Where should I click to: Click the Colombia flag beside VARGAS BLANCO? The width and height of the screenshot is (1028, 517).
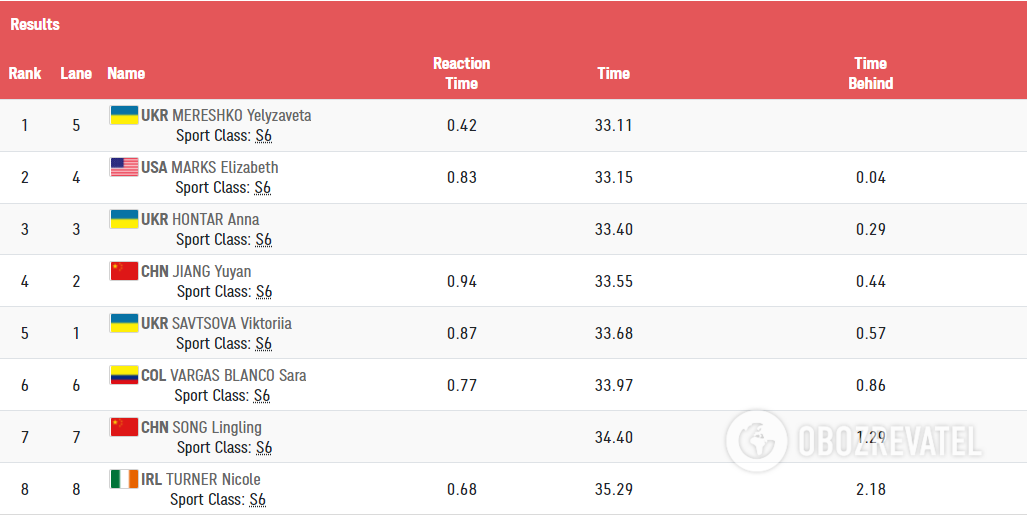124,375
